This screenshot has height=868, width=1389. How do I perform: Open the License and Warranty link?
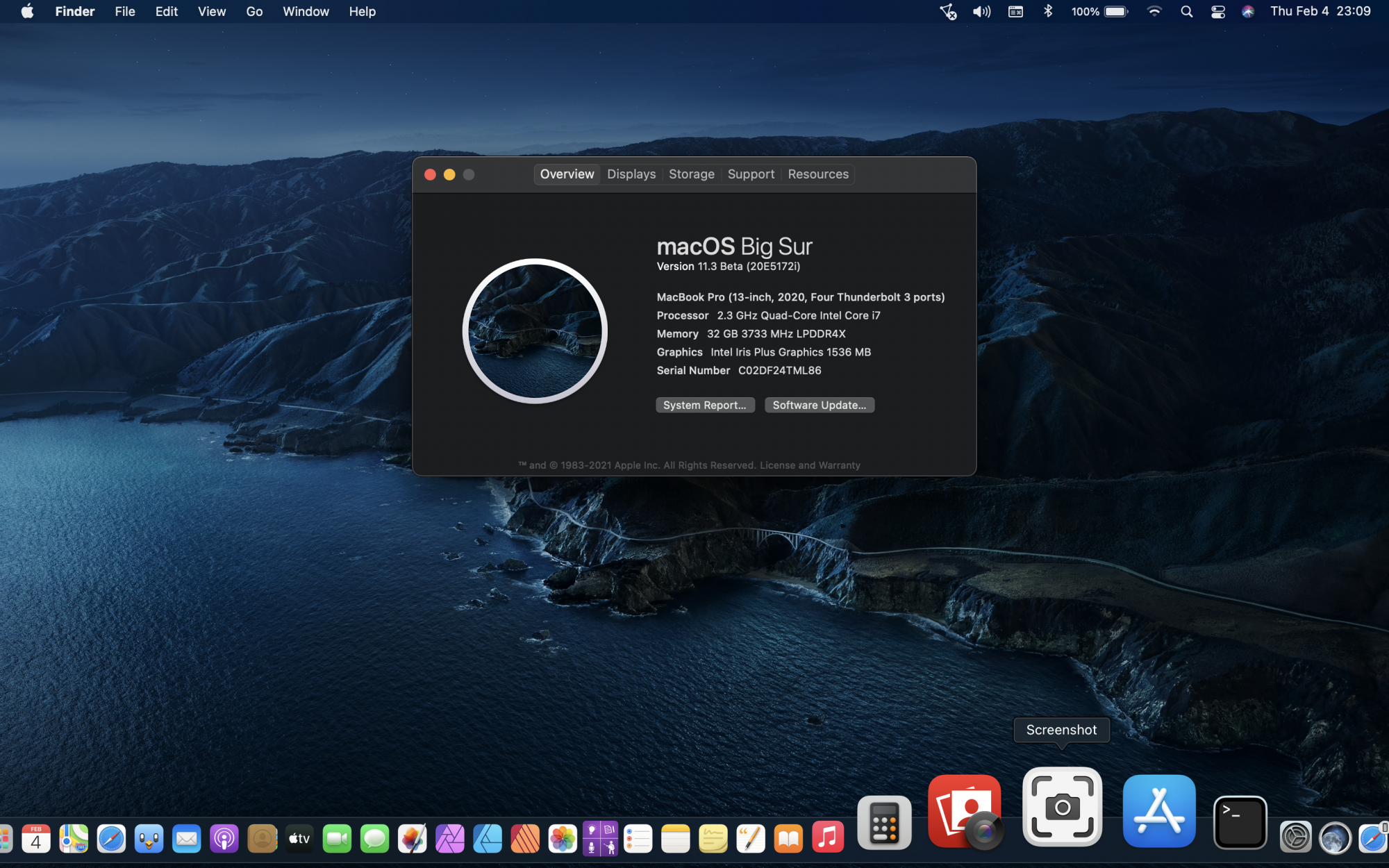point(810,465)
